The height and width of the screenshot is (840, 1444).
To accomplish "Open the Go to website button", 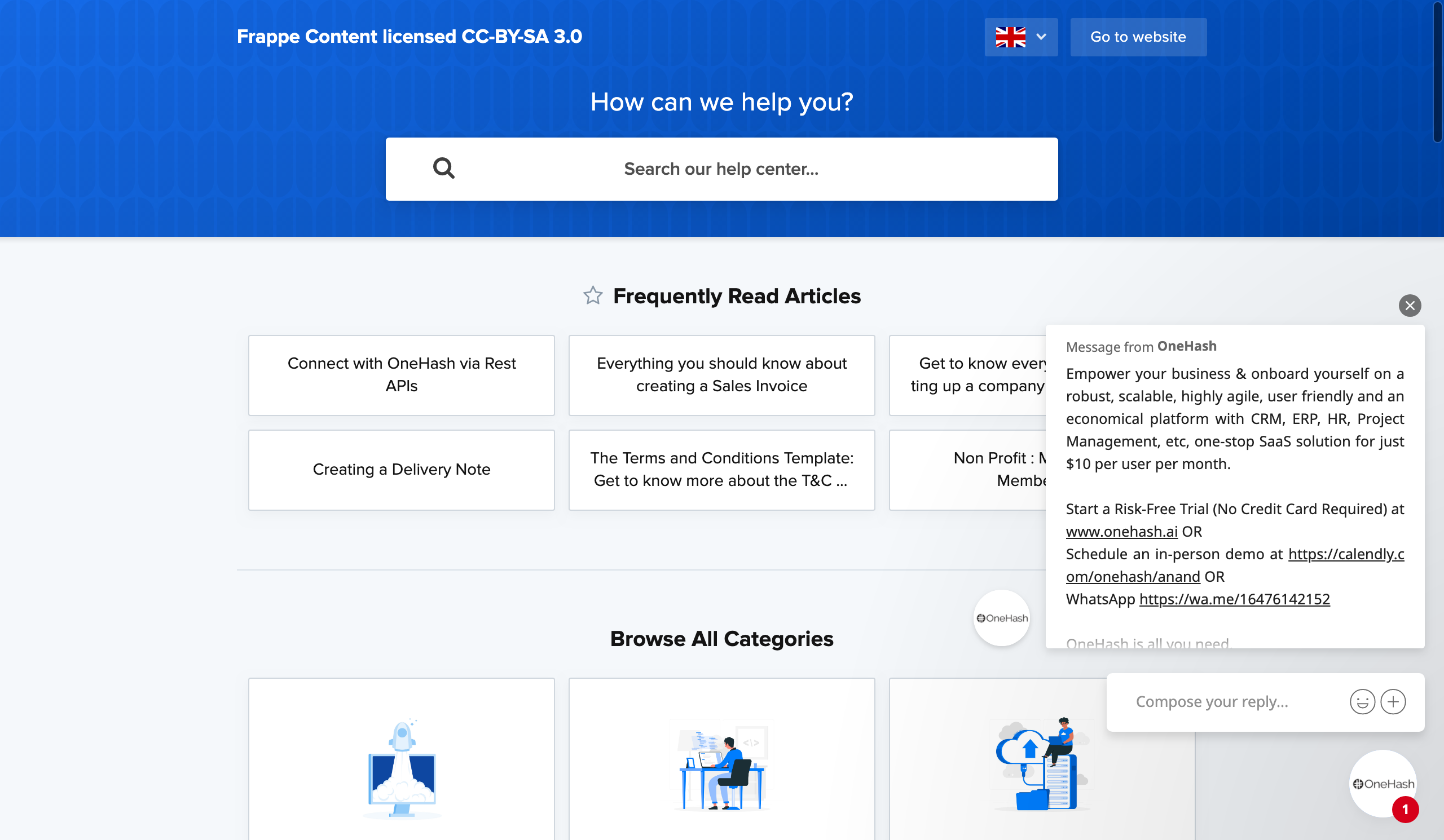I will [1138, 37].
